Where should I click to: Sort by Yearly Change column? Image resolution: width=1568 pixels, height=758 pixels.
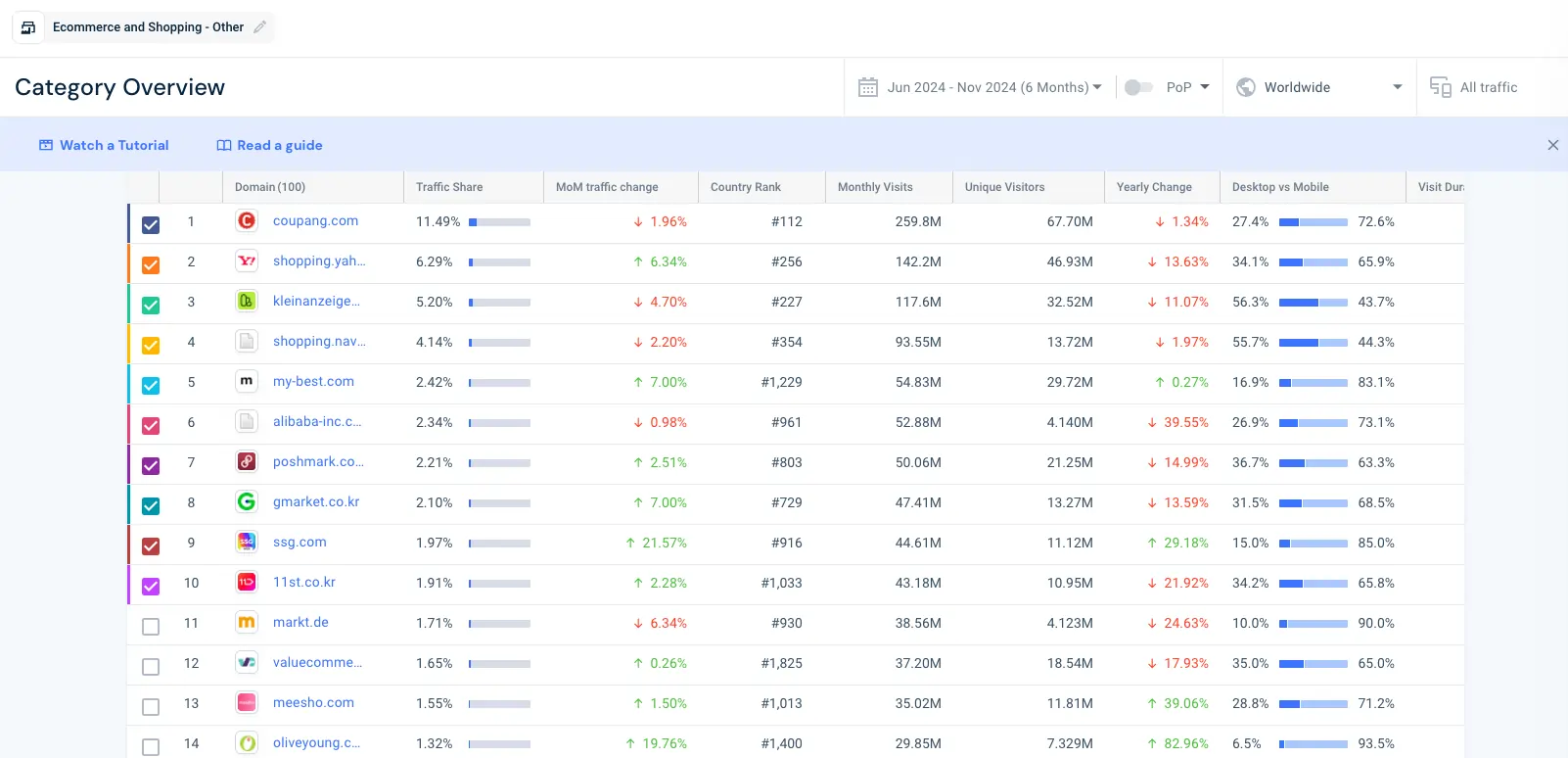tap(1154, 187)
